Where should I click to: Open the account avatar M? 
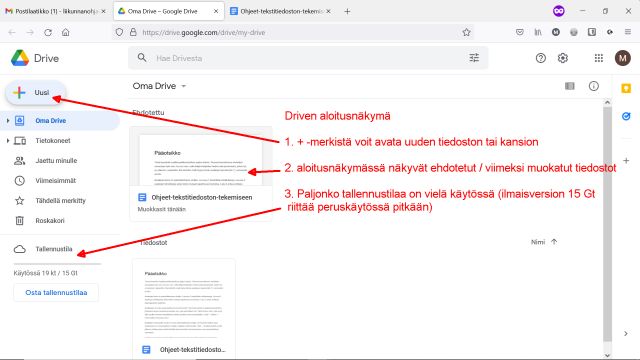click(623, 58)
